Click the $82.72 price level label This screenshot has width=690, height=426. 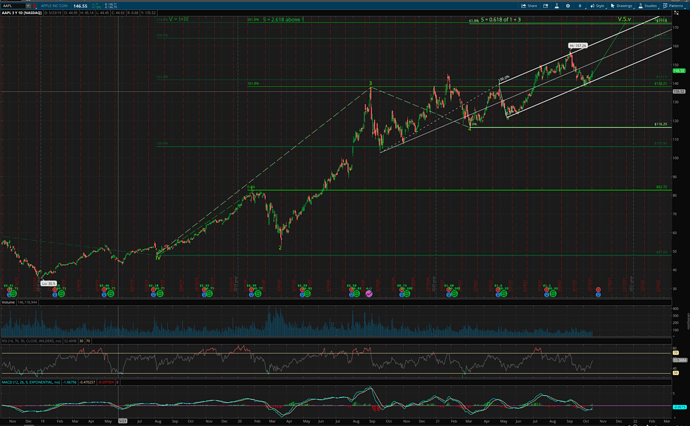pos(661,187)
